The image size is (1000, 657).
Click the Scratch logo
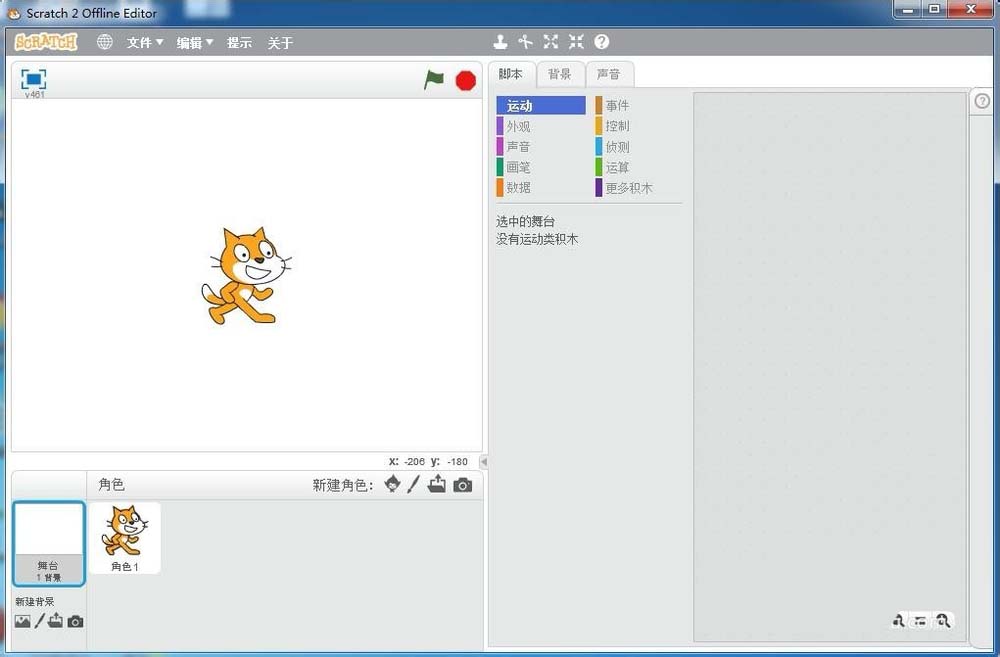click(46, 42)
